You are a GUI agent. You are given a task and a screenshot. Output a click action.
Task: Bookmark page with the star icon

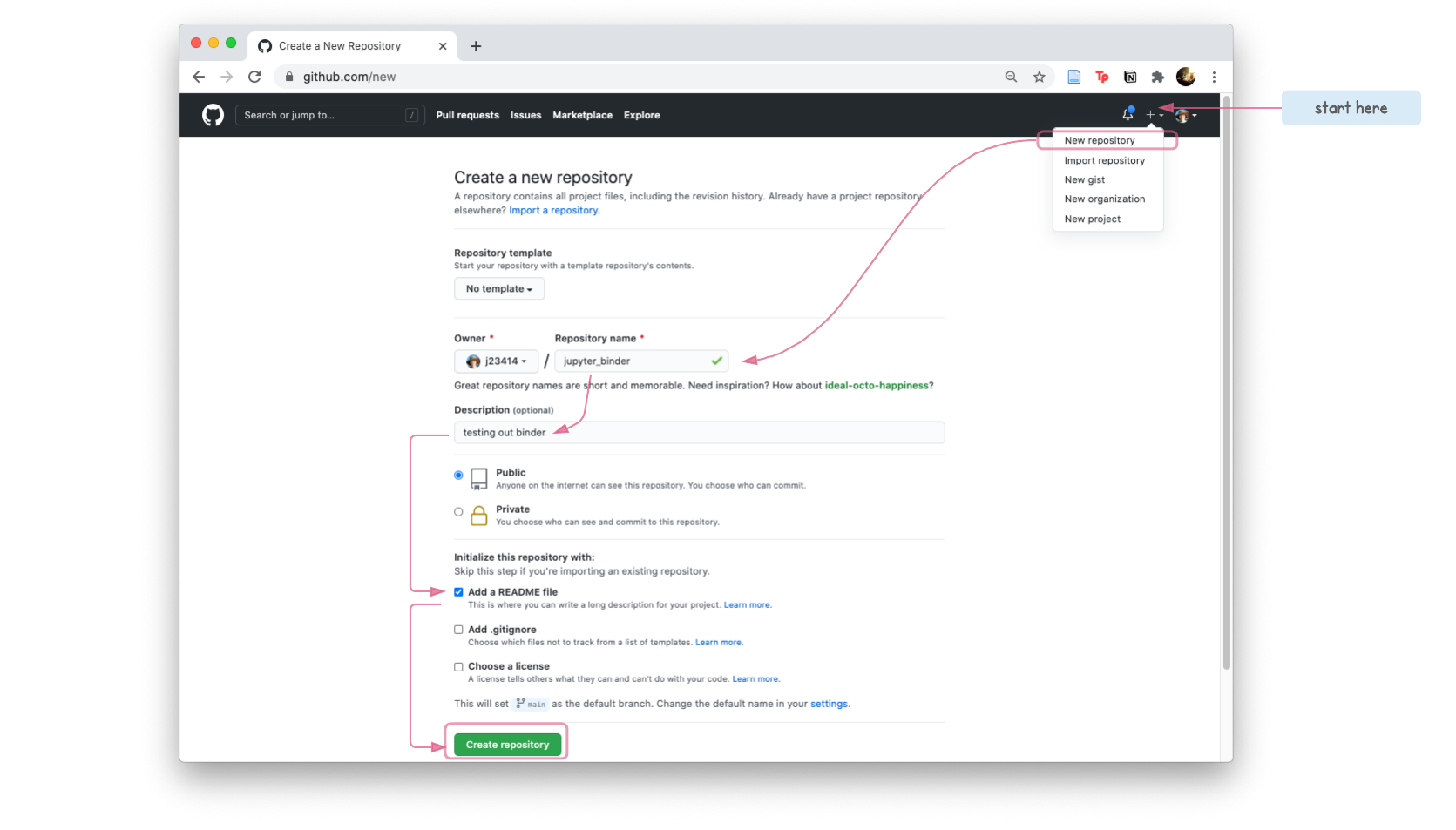click(1040, 77)
